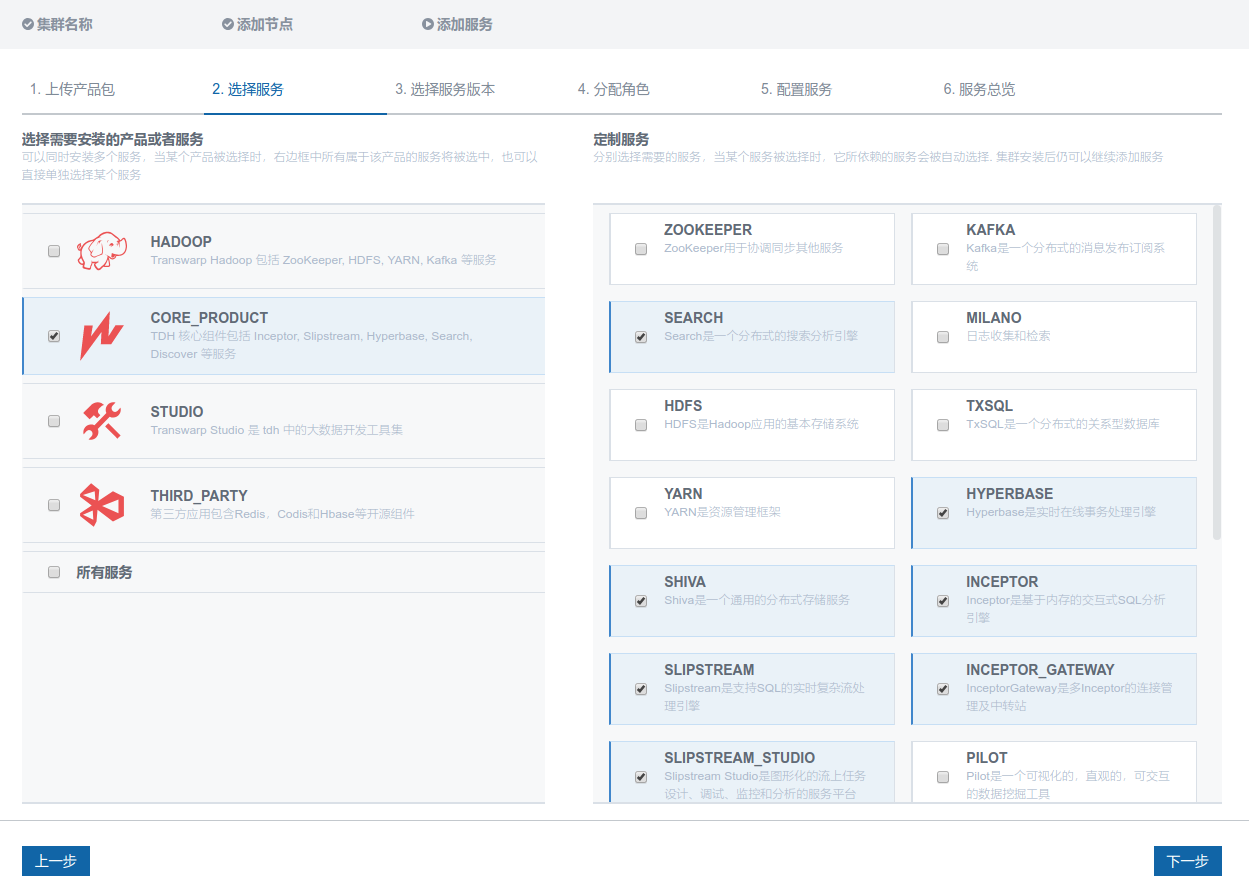This screenshot has height=891, width=1249.
Task: Click the PILOT service title
Action: [x=987, y=758]
